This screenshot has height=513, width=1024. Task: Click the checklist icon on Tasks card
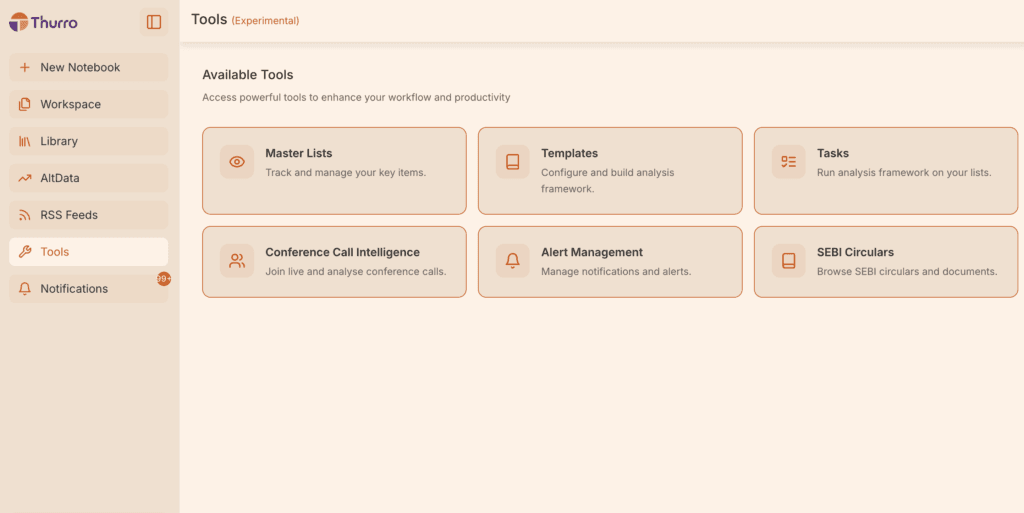coord(789,162)
